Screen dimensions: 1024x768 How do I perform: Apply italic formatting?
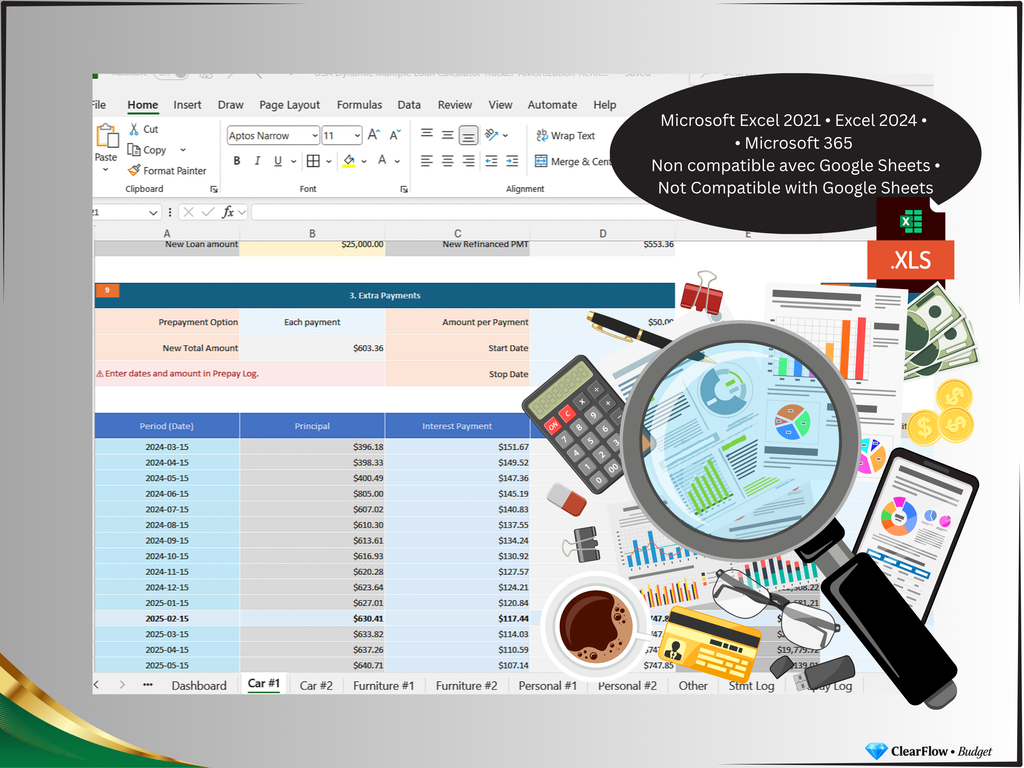tap(257, 161)
